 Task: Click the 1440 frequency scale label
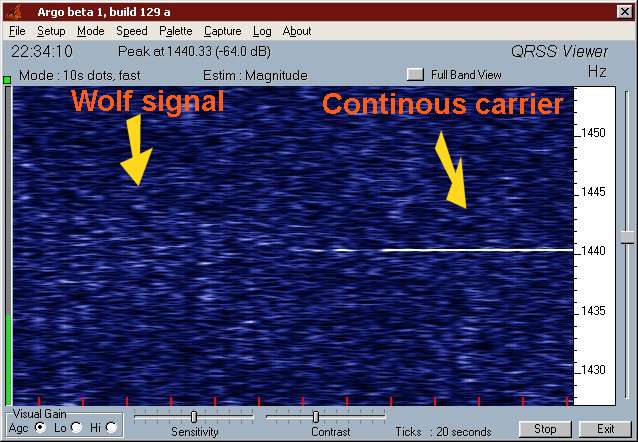point(593,251)
